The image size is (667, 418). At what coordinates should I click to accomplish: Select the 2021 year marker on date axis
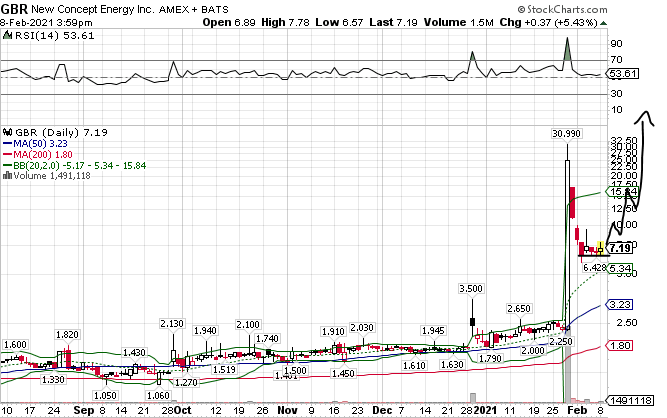pos(485,410)
